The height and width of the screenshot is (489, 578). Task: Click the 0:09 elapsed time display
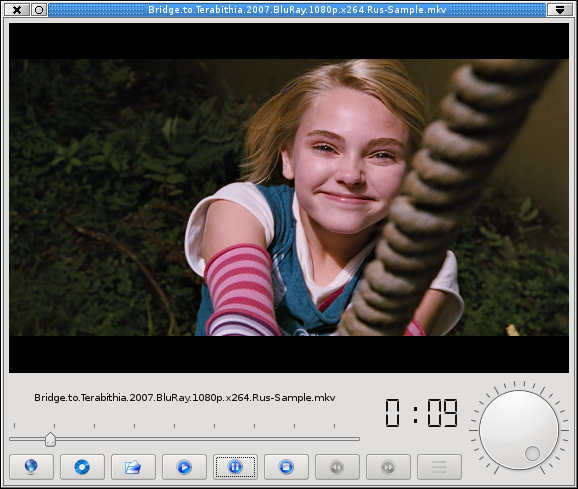(421, 413)
